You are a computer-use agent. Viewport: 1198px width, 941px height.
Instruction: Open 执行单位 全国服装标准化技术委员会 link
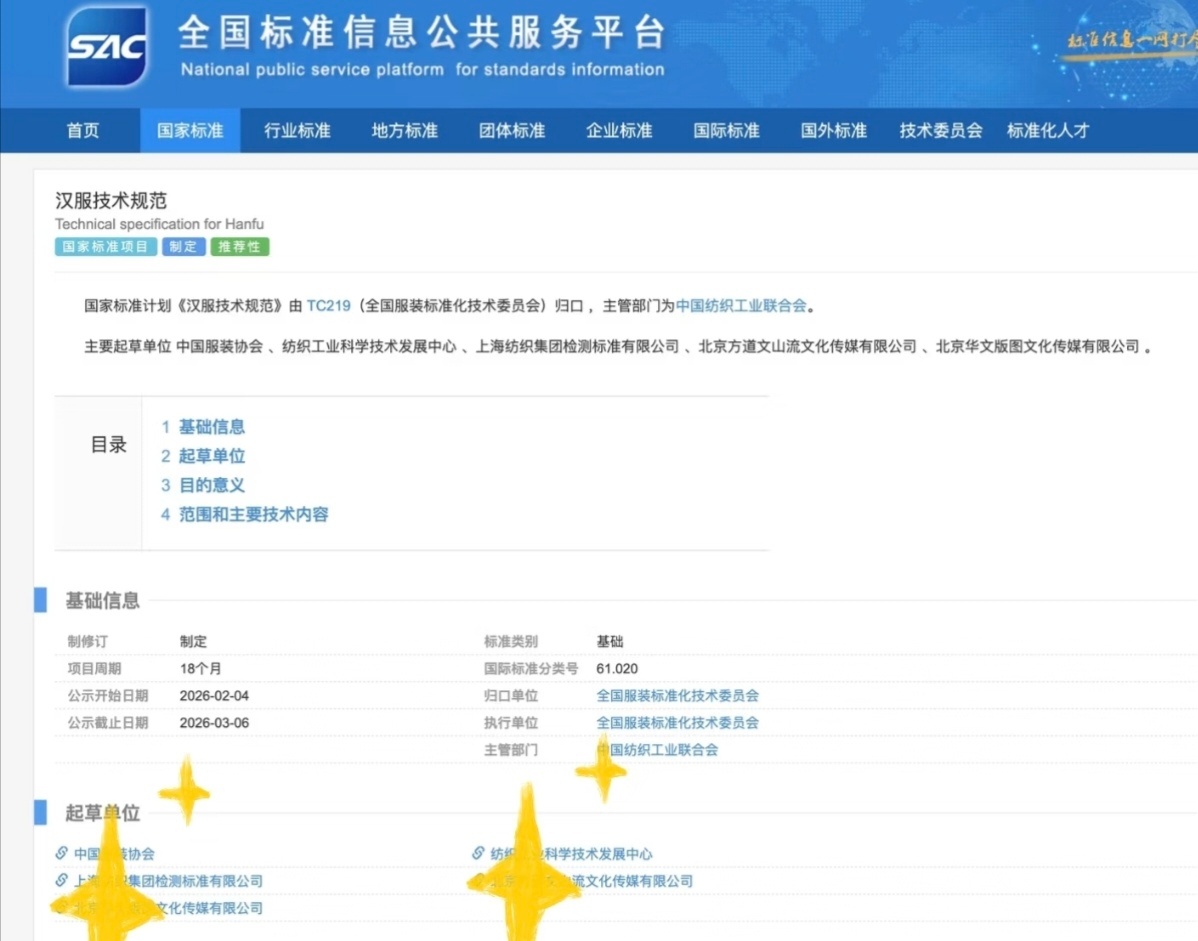pos(678,723)
